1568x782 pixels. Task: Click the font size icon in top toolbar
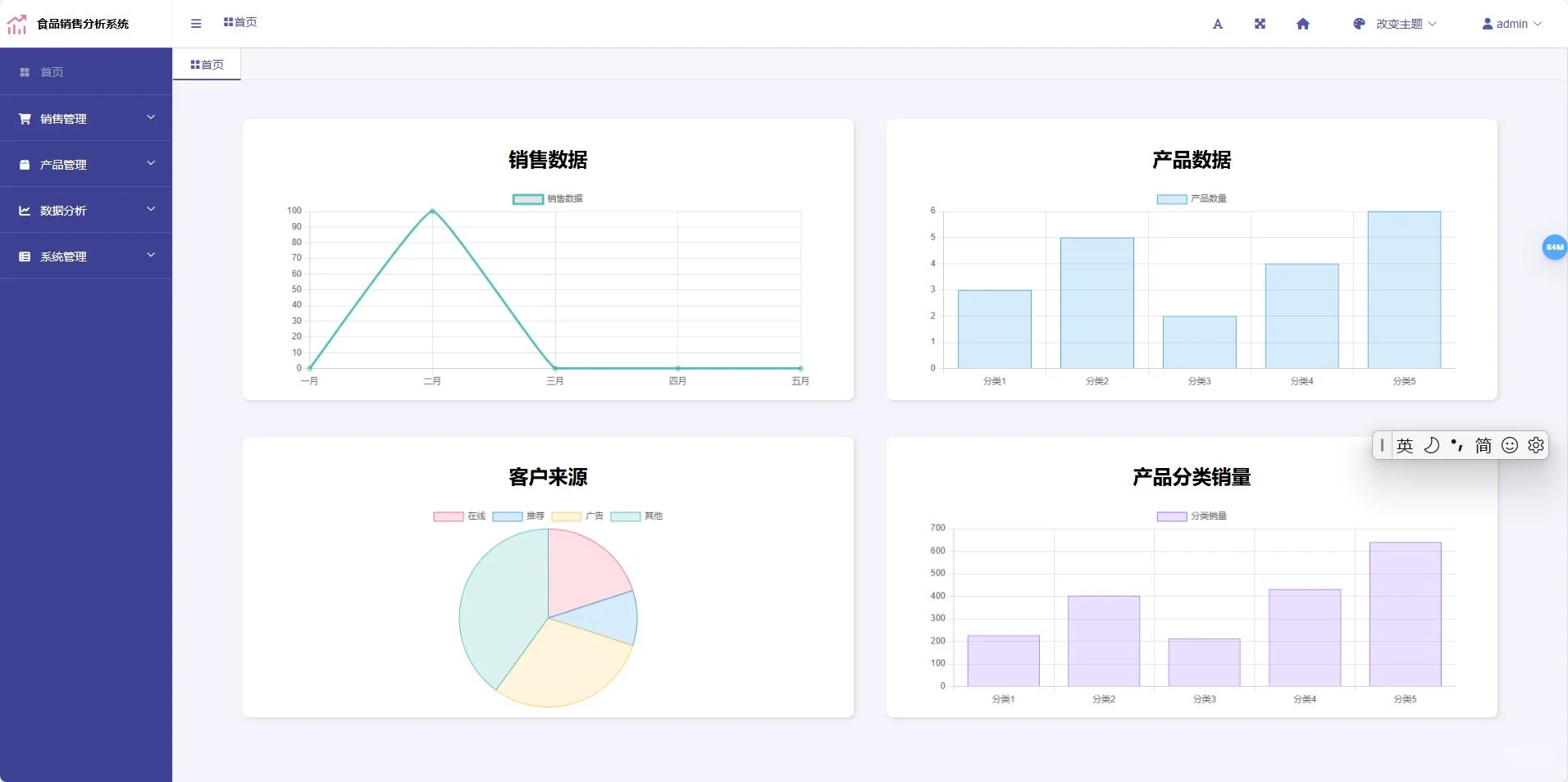1218,24
